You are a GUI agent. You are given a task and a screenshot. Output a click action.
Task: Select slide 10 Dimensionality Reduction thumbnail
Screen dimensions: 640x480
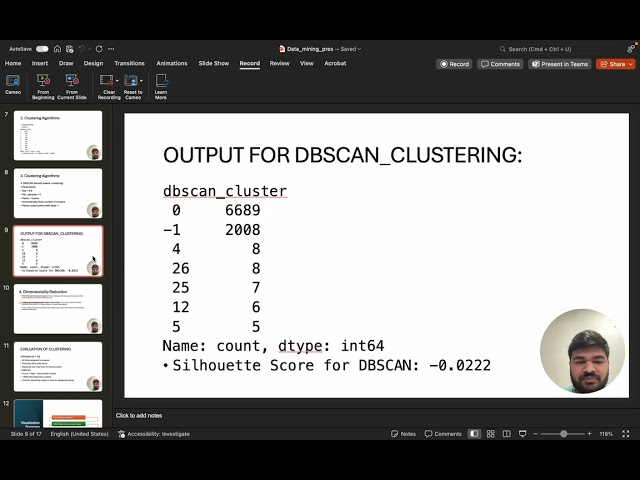point(58,309)
